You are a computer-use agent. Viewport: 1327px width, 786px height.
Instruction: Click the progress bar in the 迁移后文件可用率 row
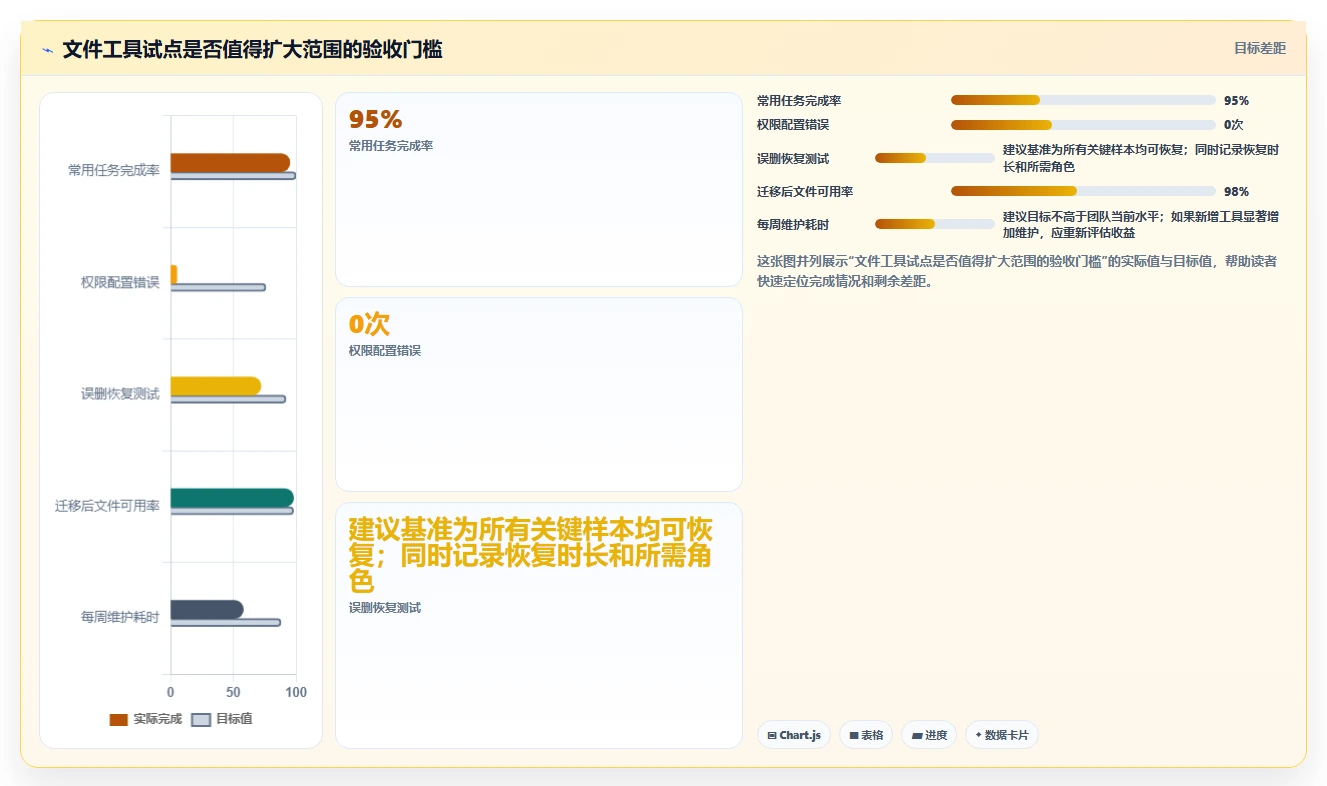(1083, 191)
